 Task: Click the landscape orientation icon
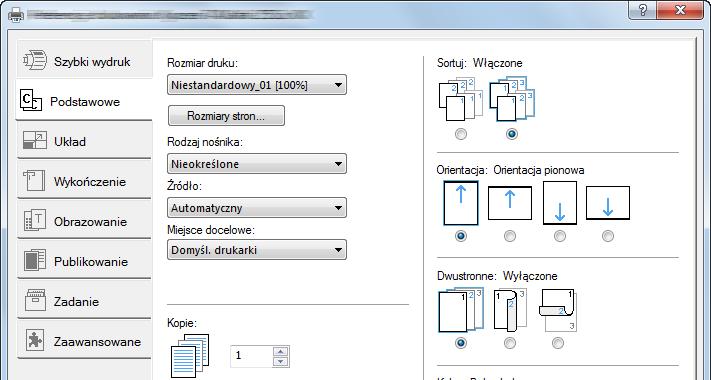[x=510, y=203]
